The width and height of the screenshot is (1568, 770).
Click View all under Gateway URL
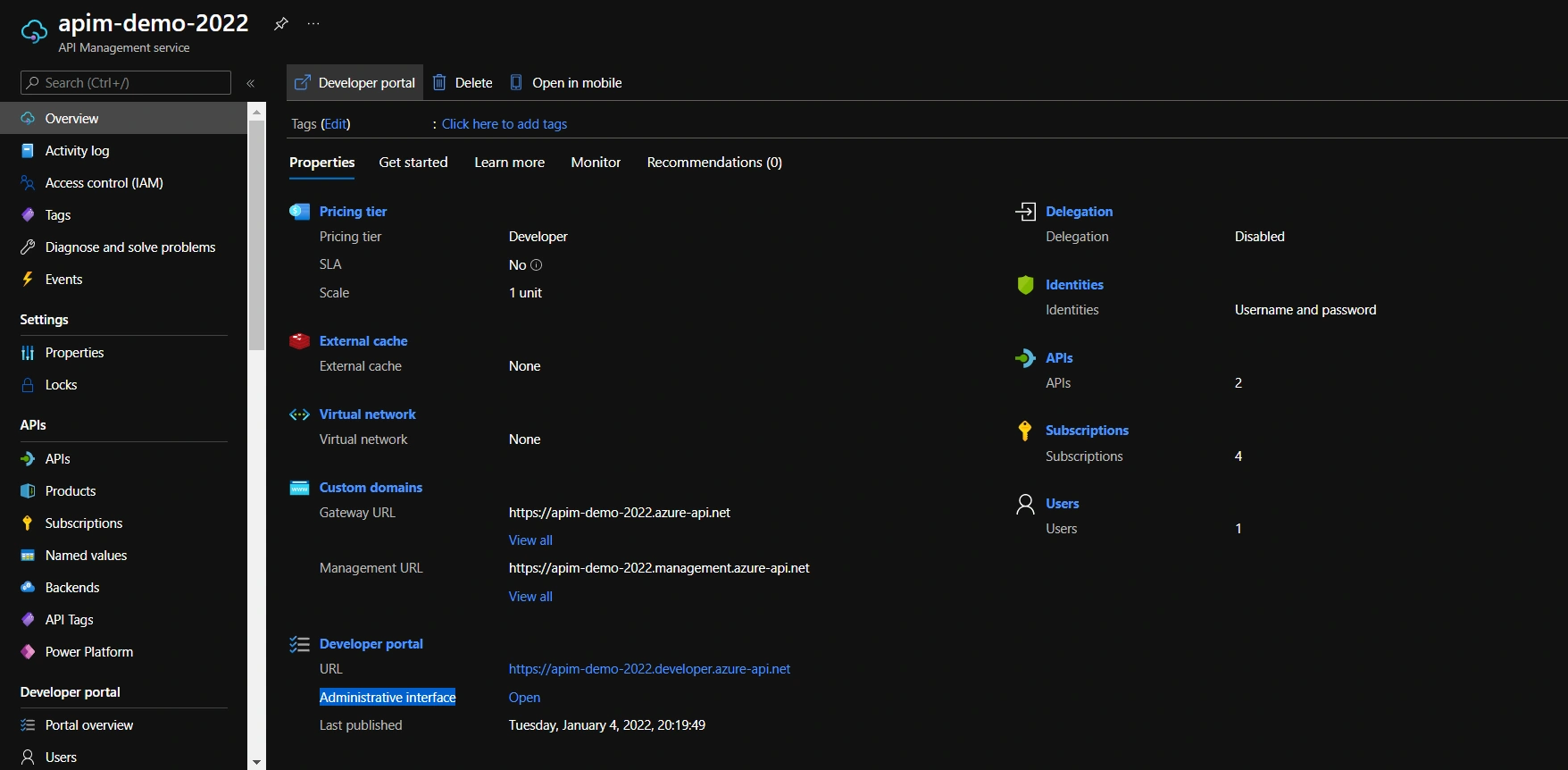(530, 540)
